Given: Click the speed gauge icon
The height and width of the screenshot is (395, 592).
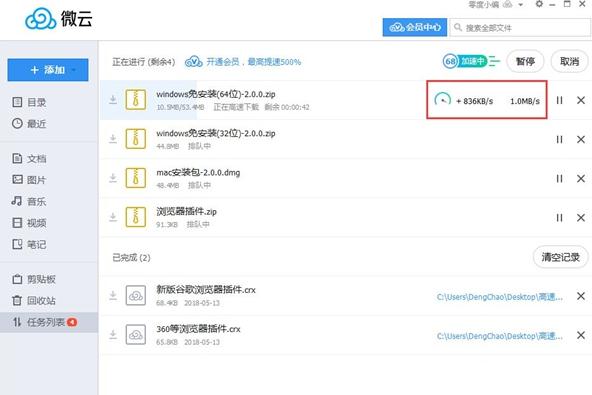Looking at the screenshot, I should point(442,100).
